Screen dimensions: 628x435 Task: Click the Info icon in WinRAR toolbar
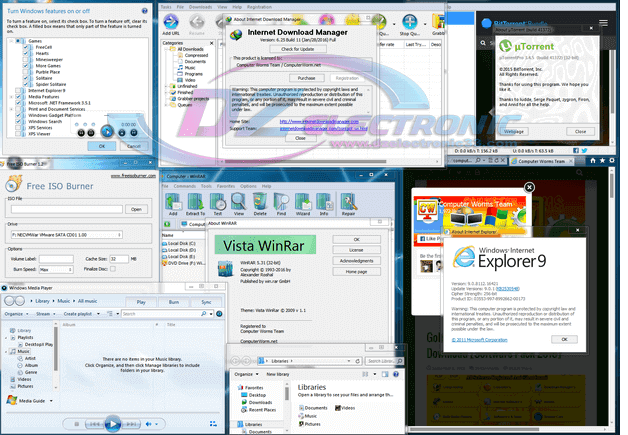click(x=324, y=201)
